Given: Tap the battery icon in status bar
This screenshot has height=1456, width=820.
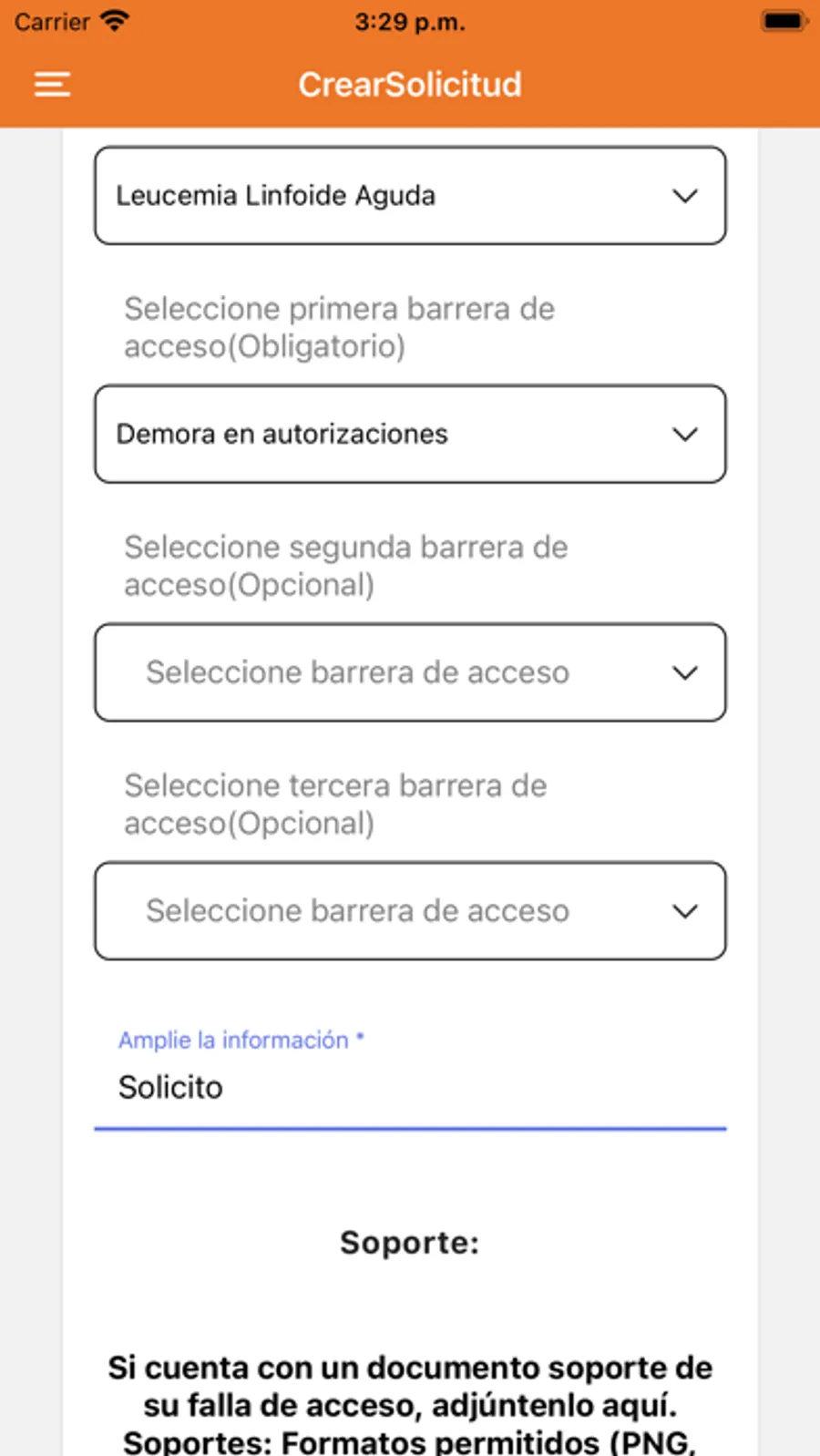Looking at the screenshot, I should click(784, 22).
